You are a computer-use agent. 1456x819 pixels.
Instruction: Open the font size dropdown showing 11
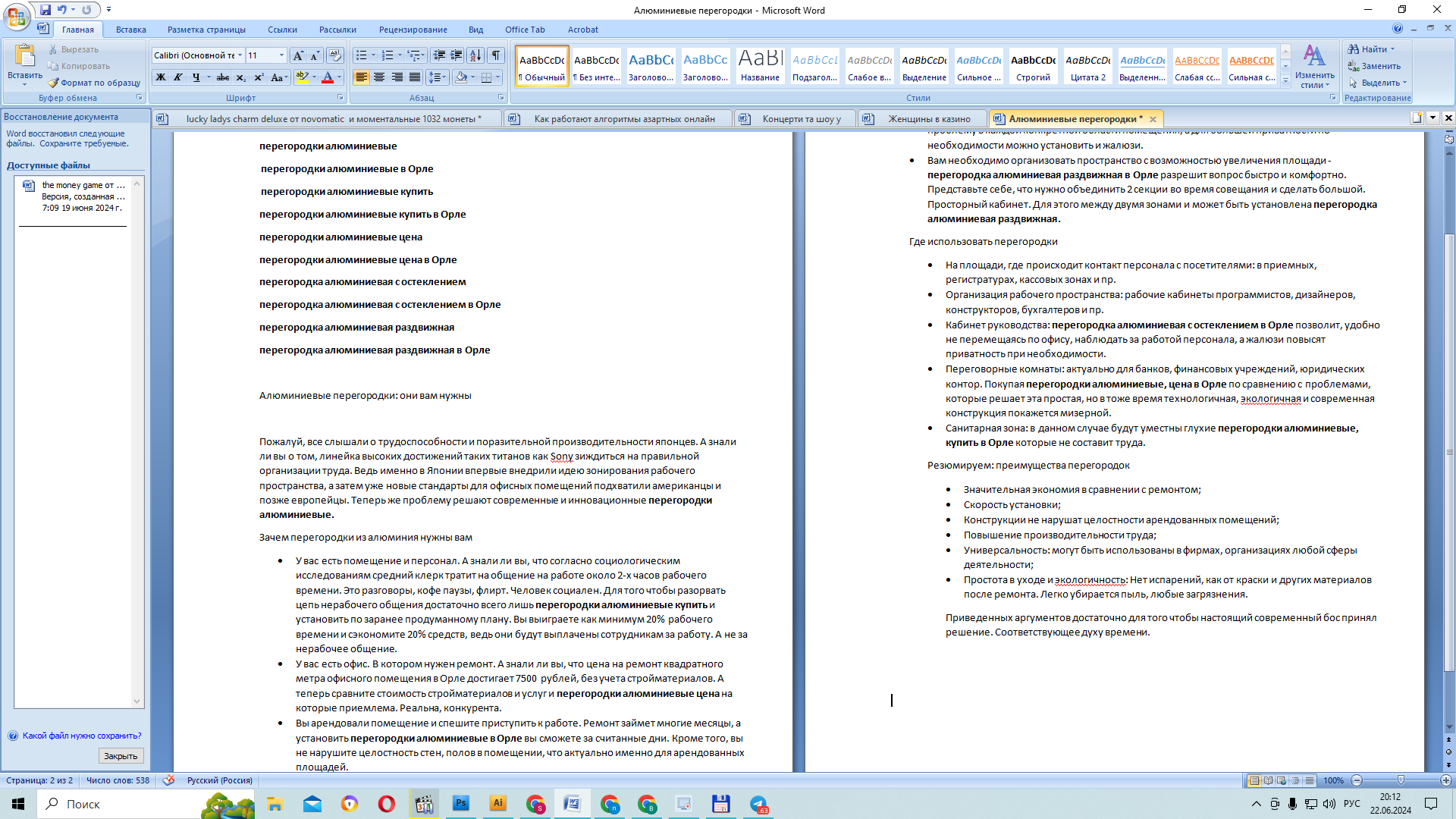coord(281,55)
